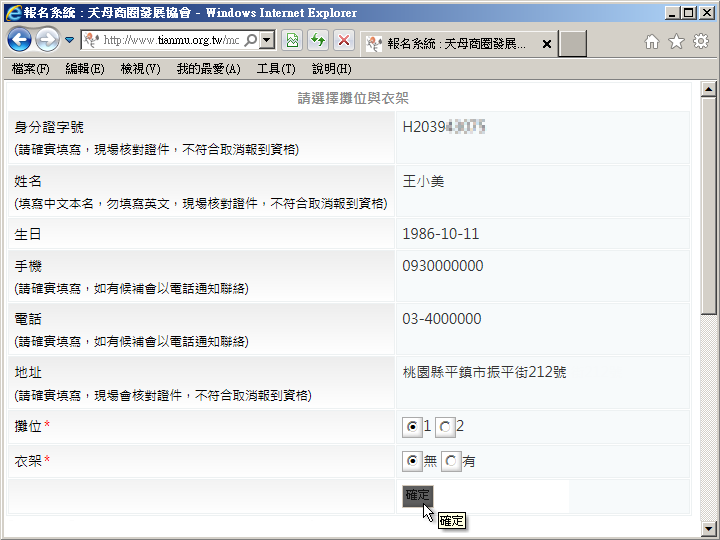Open the Tools gear icon
The height and width of the screenshot is (540, 720).
point(701,42)
